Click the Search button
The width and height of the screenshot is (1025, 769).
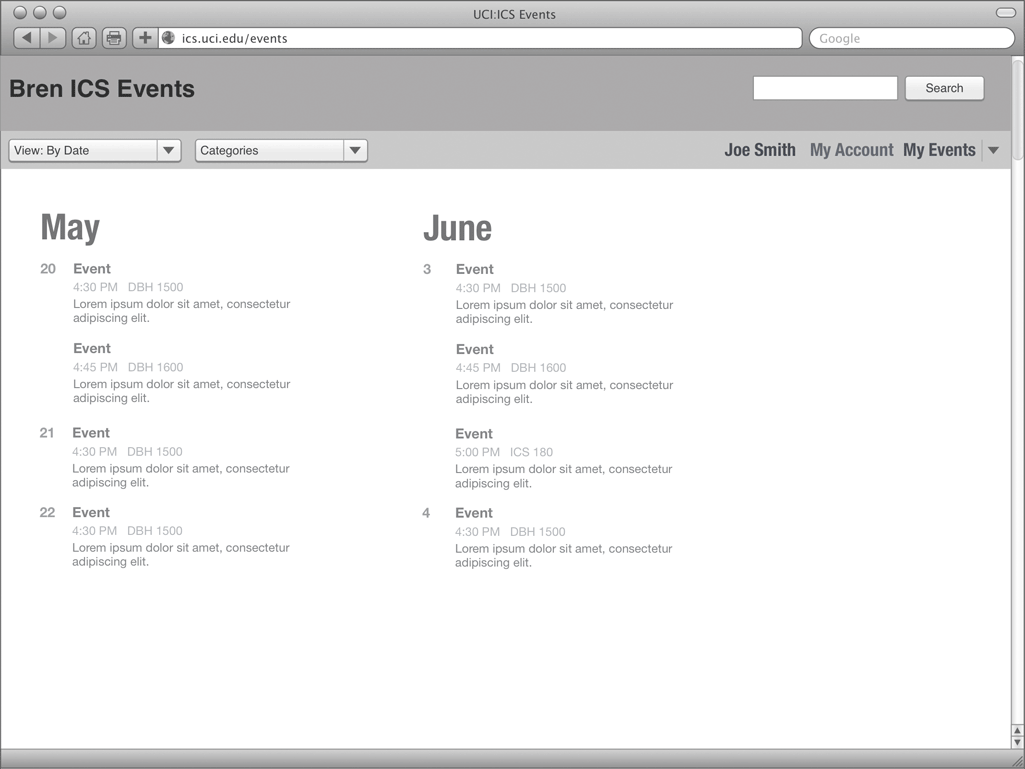pyautogui.click(x=944, y=88)
